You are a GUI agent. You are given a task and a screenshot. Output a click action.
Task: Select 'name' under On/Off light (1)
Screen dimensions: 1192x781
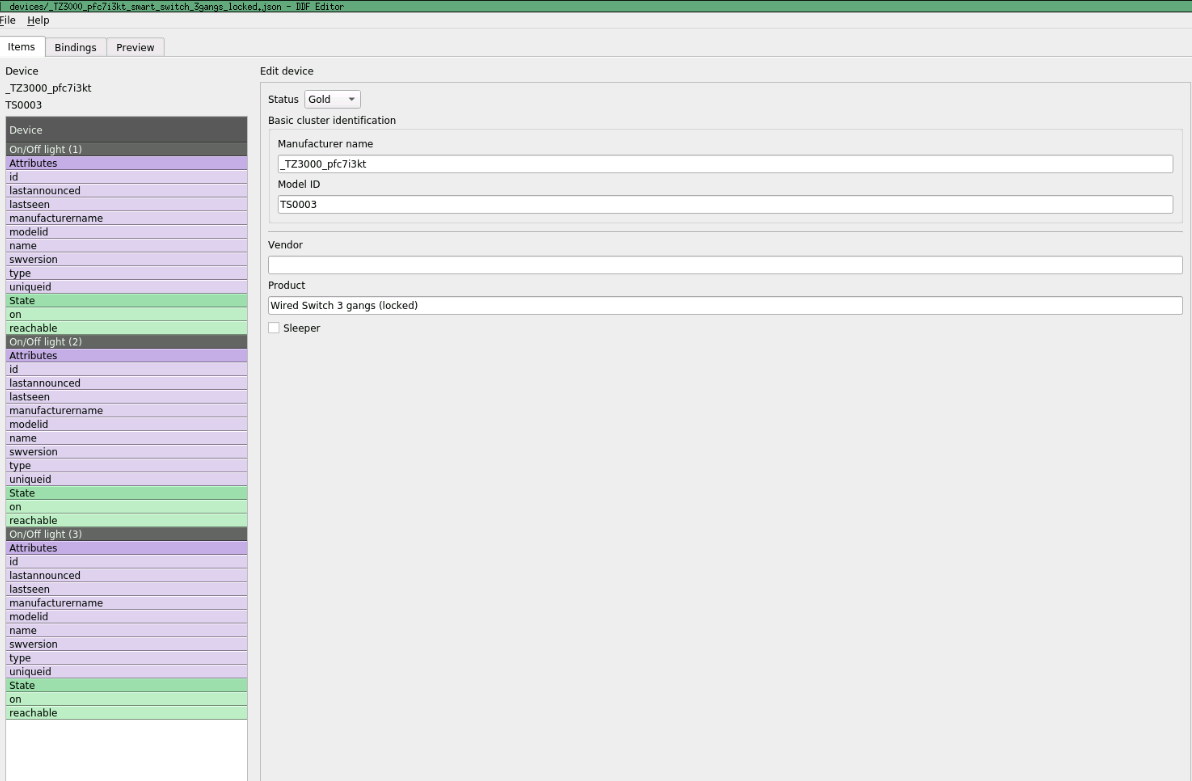pos(126,246)
